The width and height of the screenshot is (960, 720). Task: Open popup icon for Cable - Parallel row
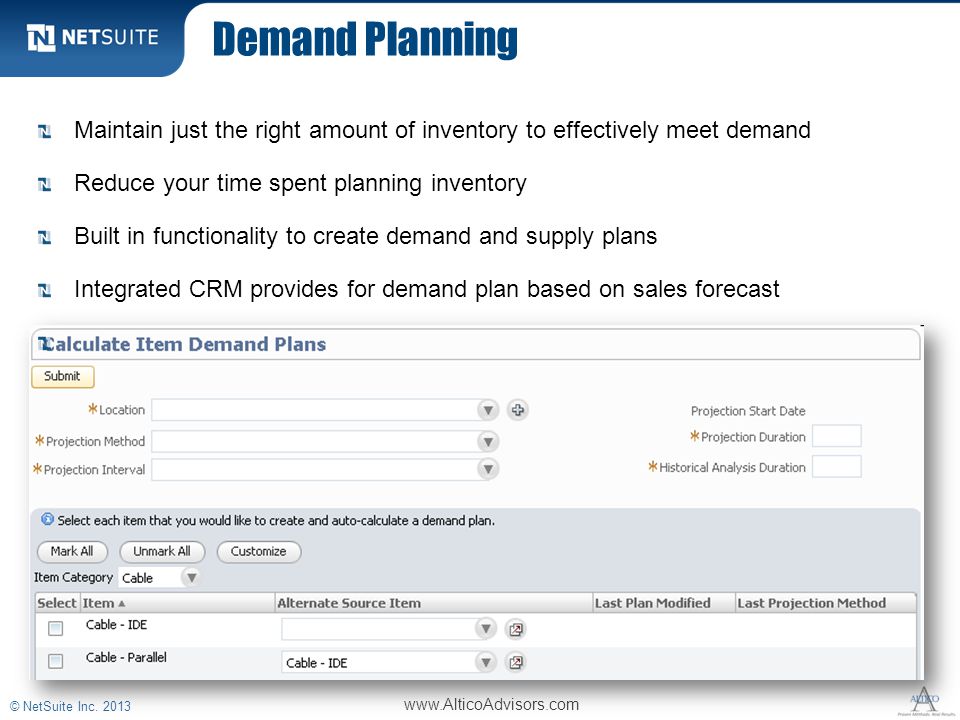(x=516, y=662)
